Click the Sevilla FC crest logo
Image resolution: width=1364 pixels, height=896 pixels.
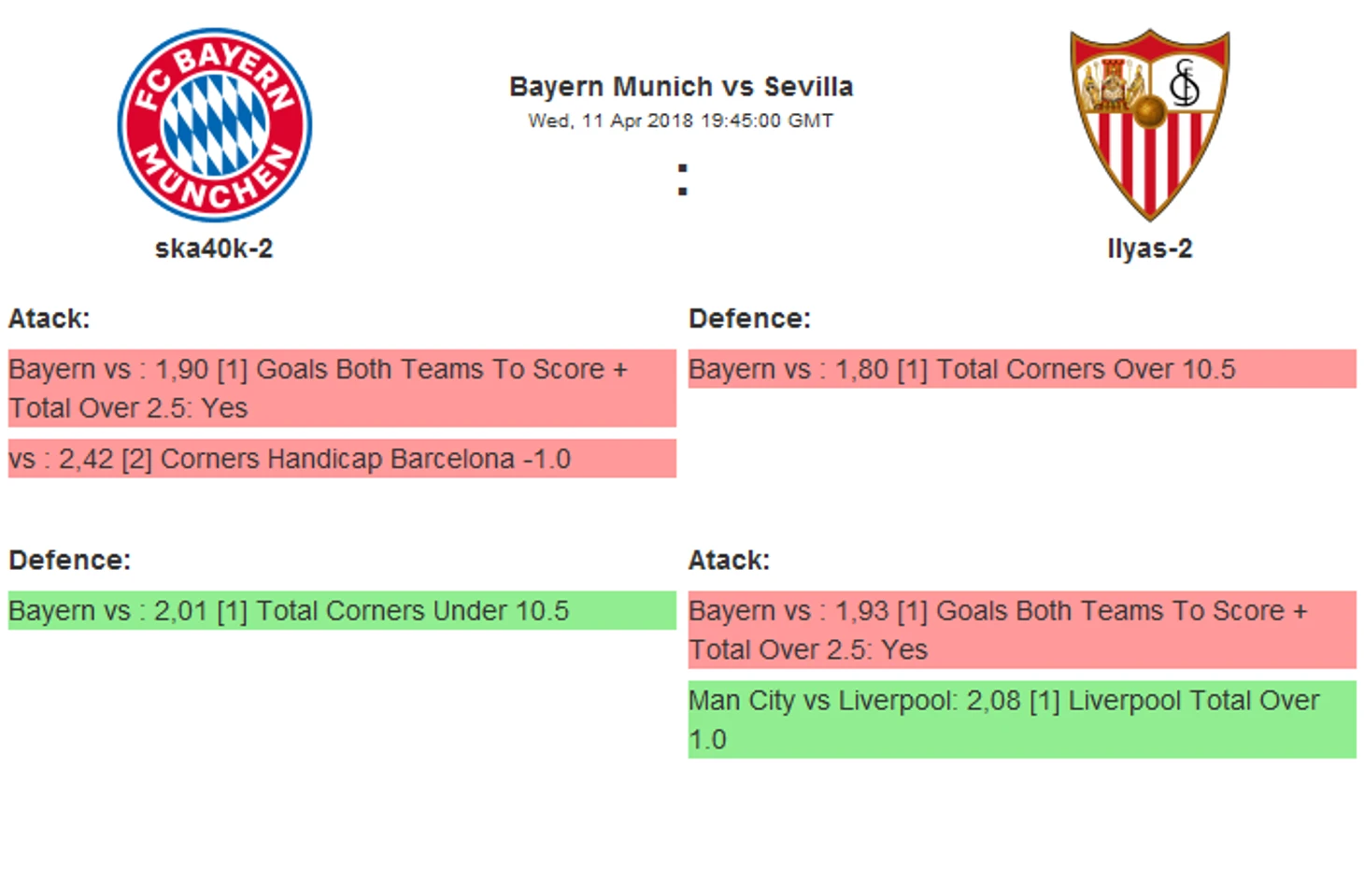pyautogui.click(x=1150, y=125)
